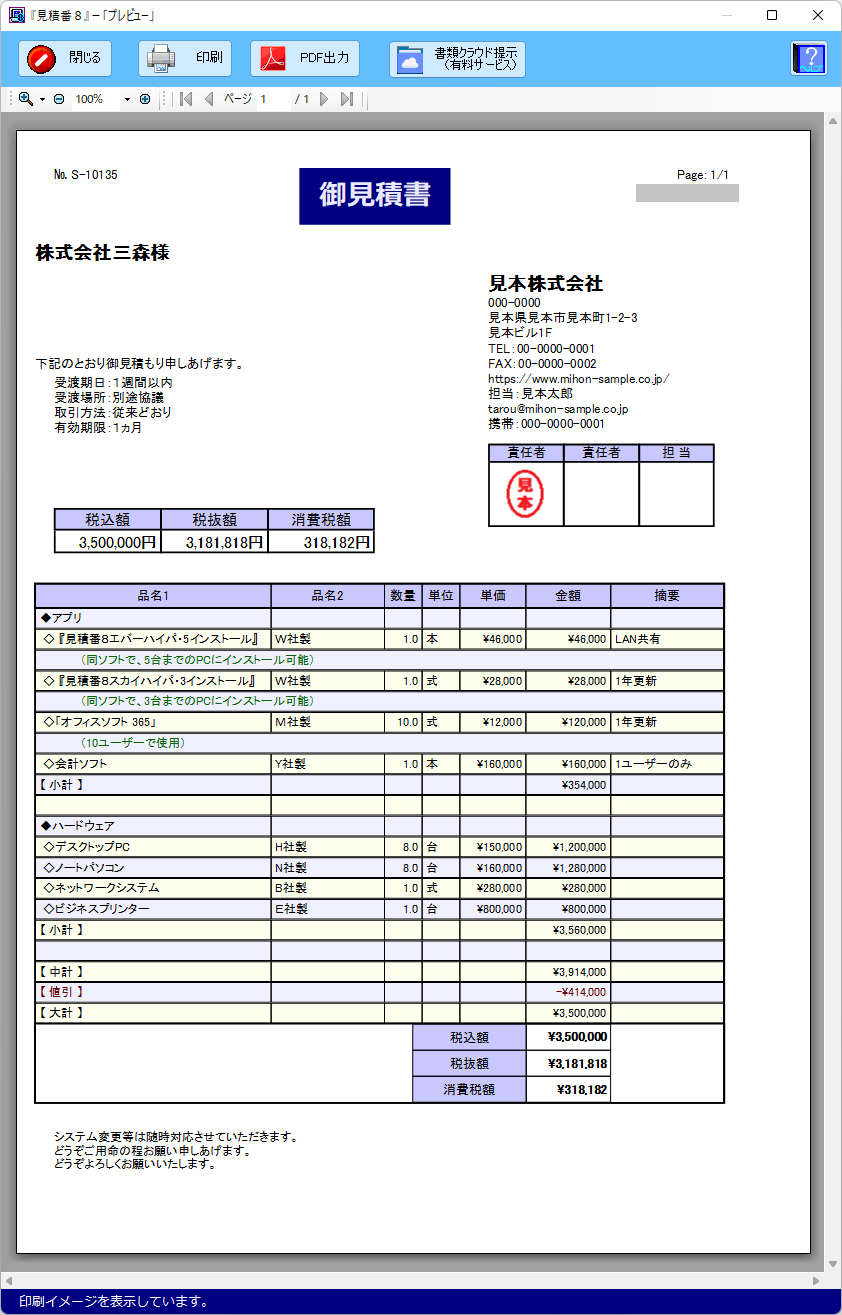
Task: Click the 中計 amount ¥3,914,000
Action: tap(579, 972)
